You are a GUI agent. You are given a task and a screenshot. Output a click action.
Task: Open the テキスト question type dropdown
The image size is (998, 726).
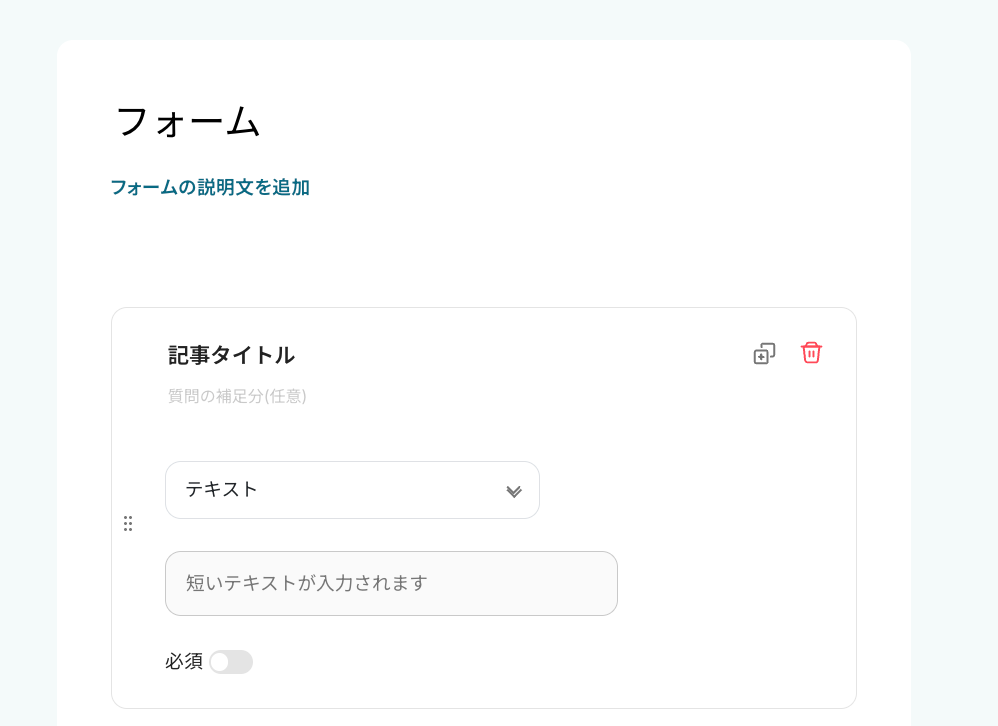coord(352,490)
